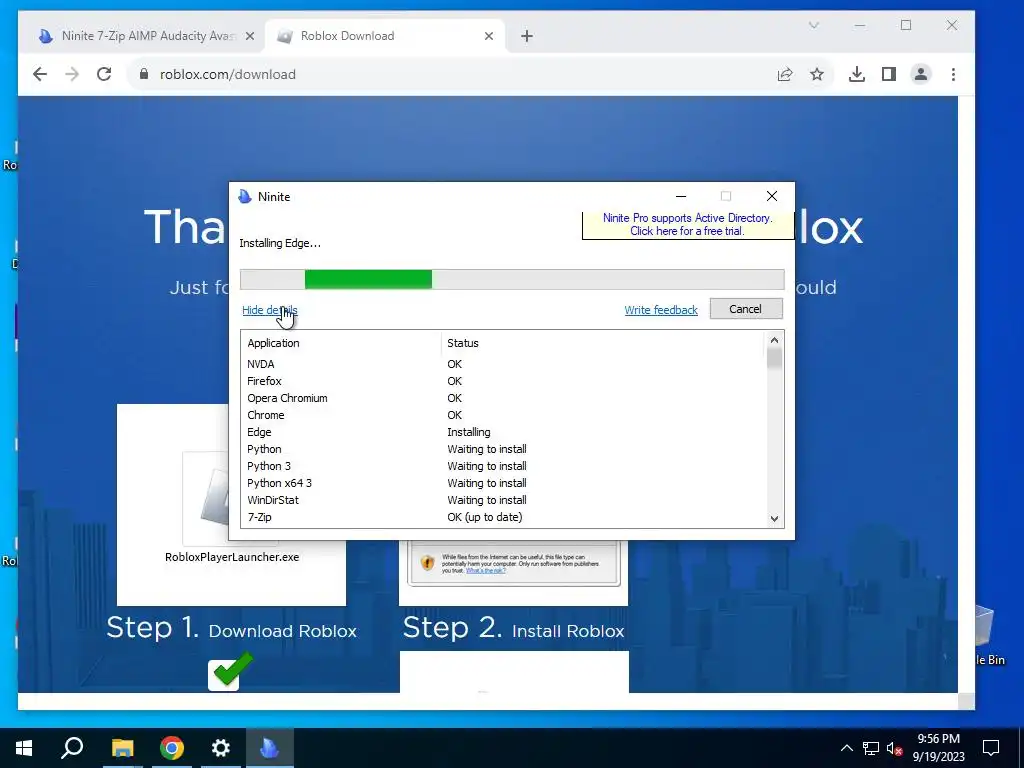Click RobloxPlayerLauncher.exe label on page
Image resolution: width=1024 pixels, height=768 pixels.
[232, 557]
